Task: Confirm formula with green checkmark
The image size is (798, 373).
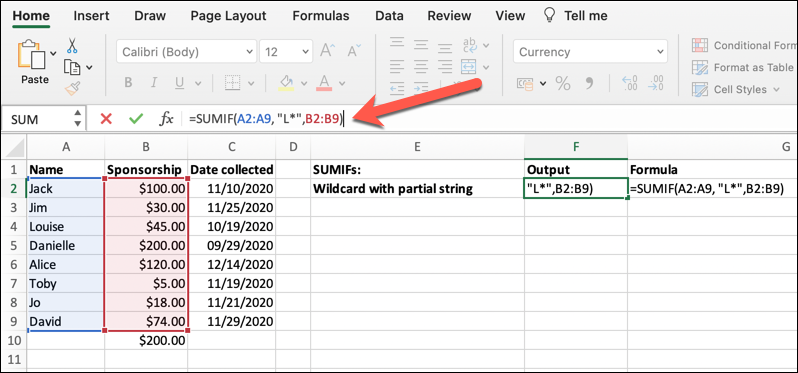Action: point(136,119)
